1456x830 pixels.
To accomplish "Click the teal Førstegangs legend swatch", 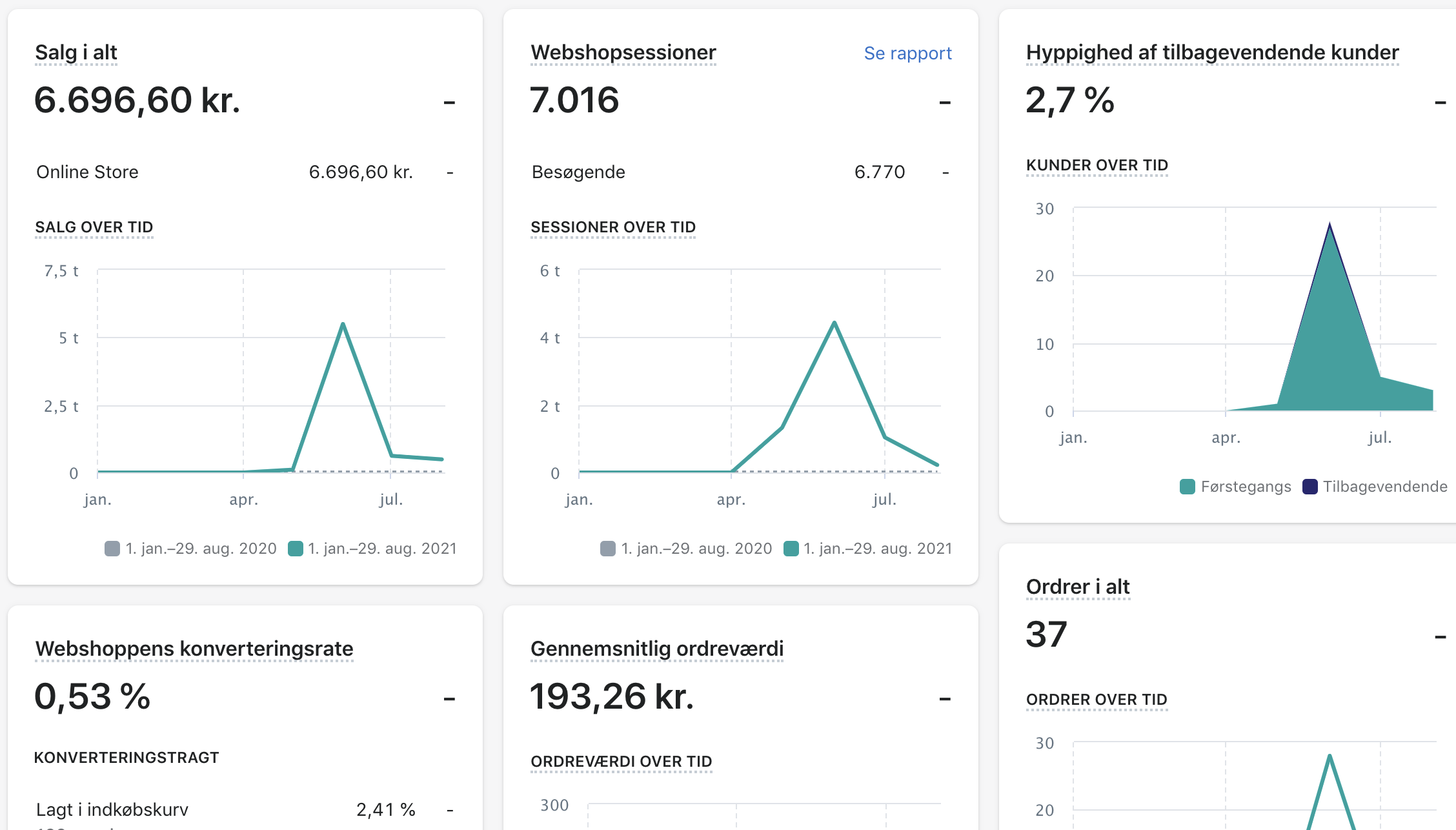I will [1188, 487].
